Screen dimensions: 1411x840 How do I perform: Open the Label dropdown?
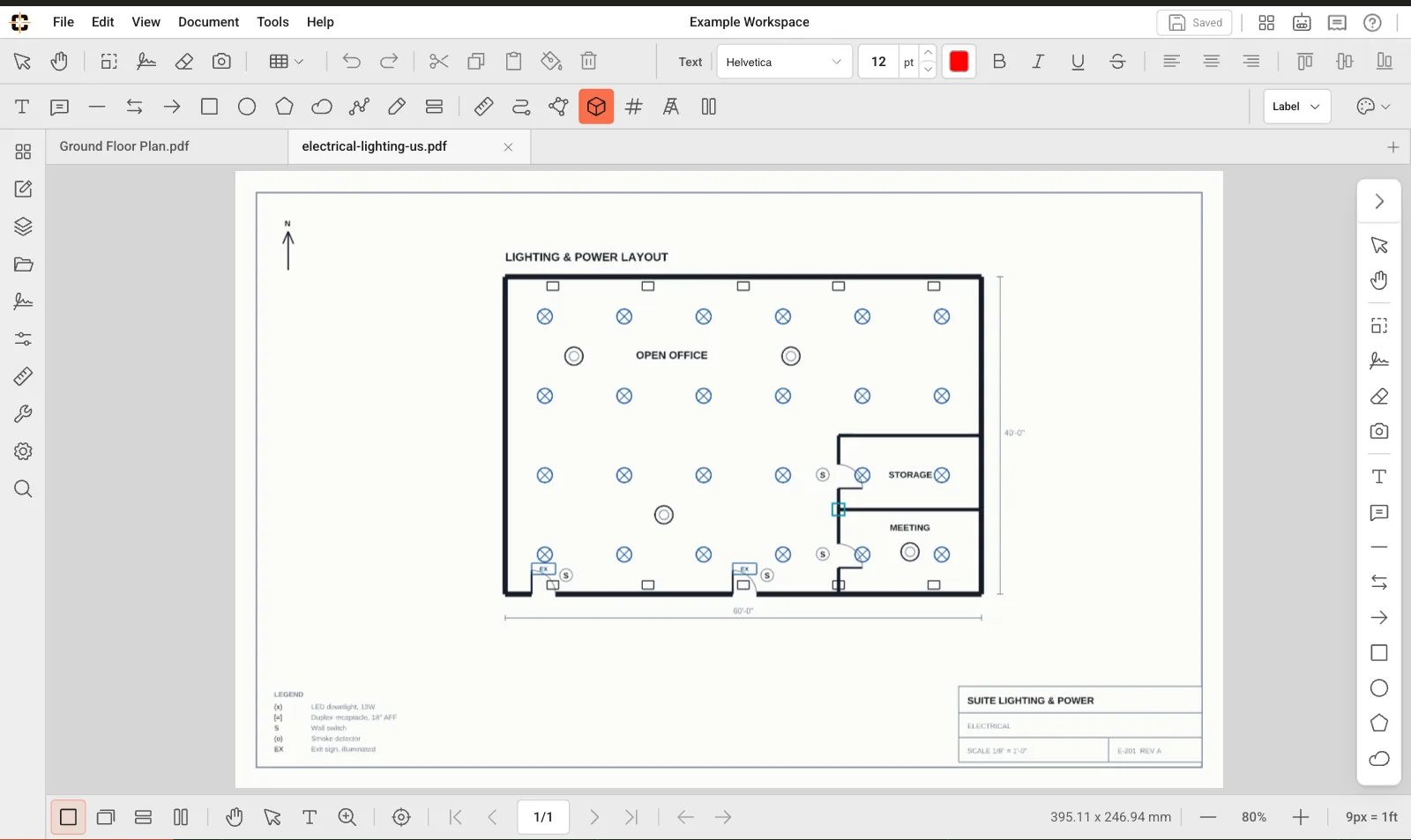[1296, 107]
